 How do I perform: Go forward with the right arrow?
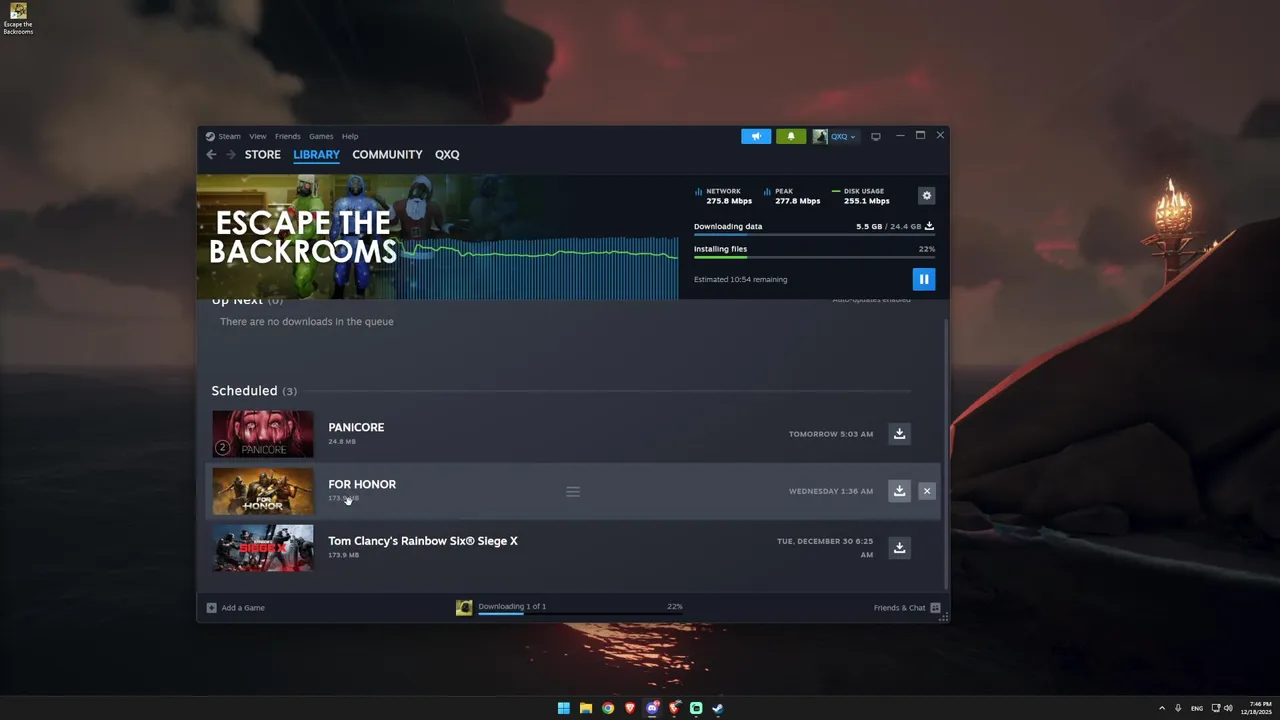click(x=231, y=154)
